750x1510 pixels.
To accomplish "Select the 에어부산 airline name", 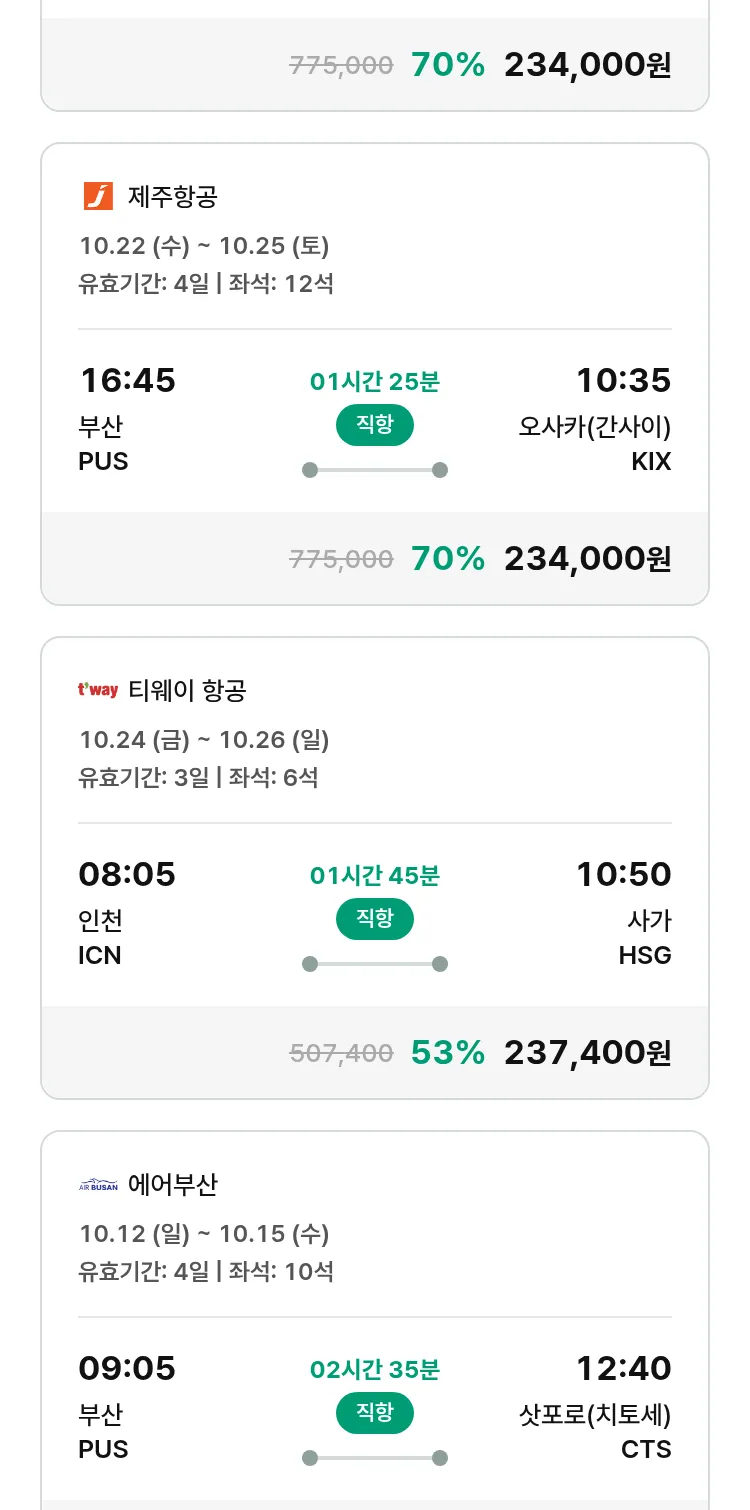I will (172, 1185).
